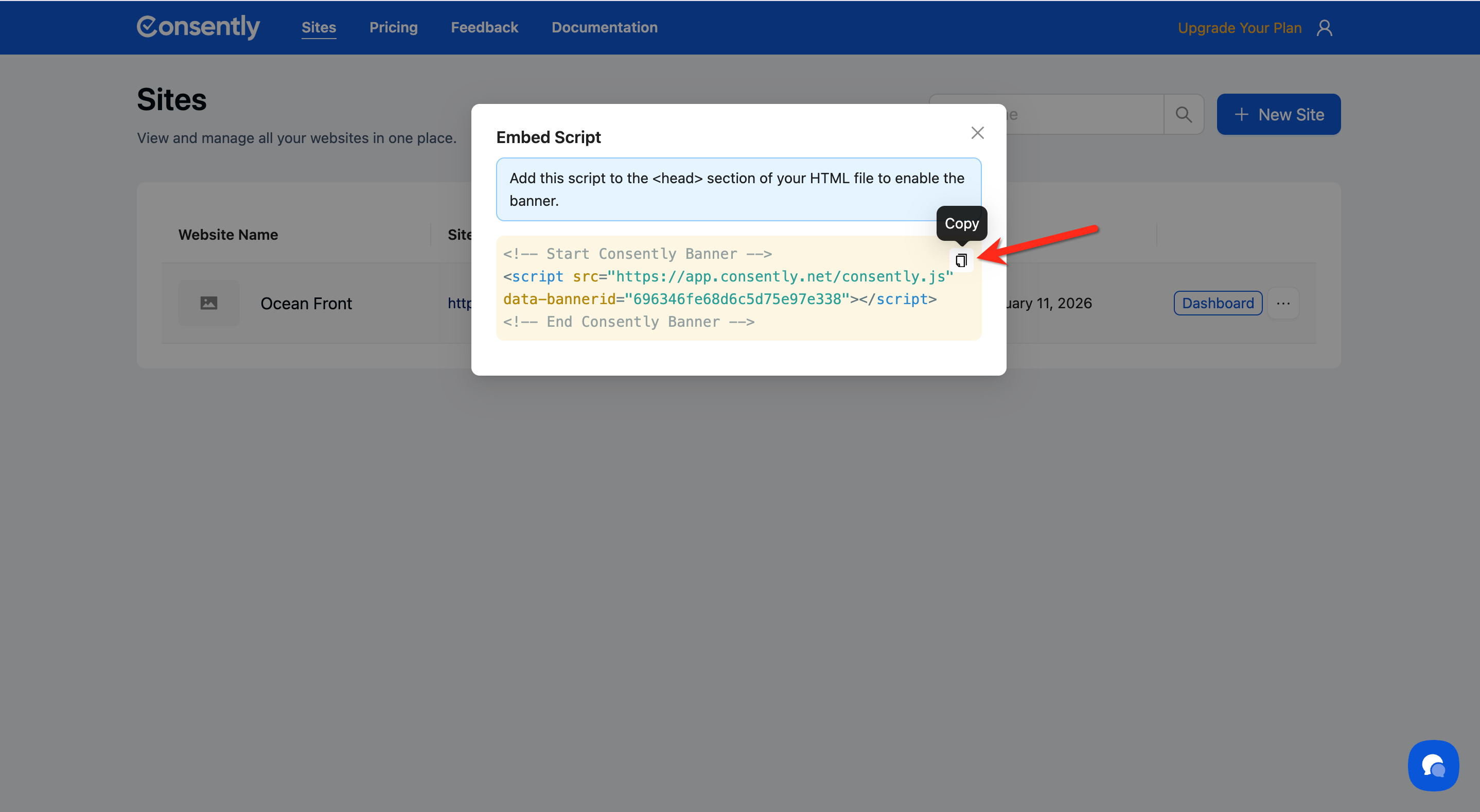The image size is (1480, 812).
Task: Go to the Pricing page
Action: point(393,27)
